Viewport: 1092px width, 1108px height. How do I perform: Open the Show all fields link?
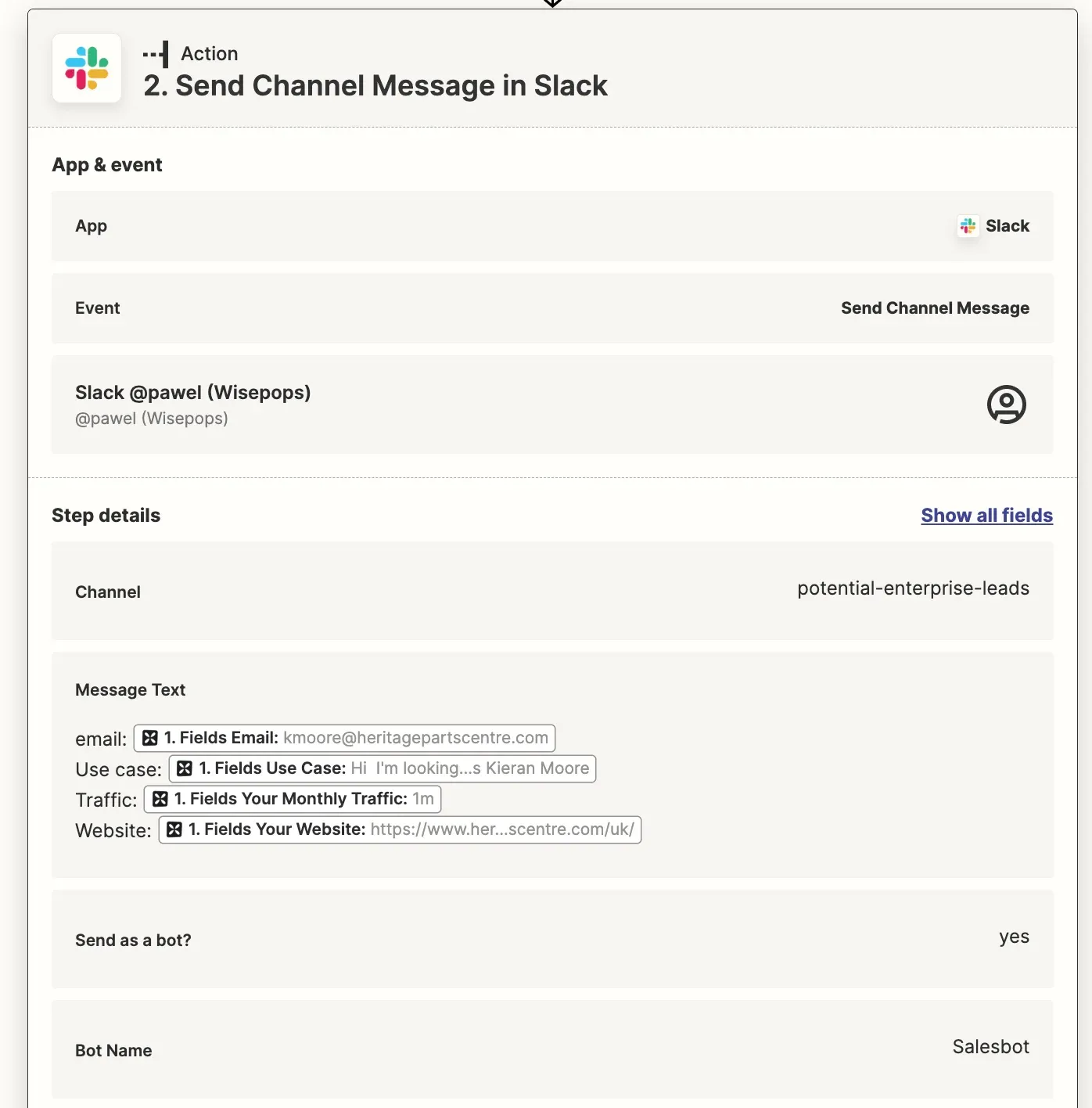[x=986, y=516]
